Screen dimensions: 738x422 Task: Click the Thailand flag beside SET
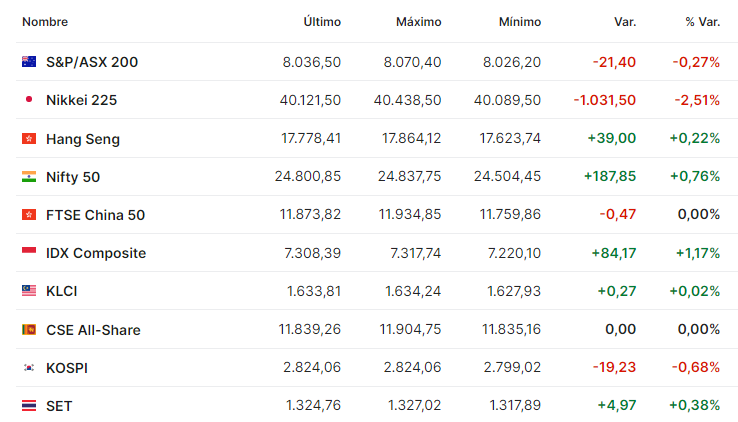[x=29, y=406]
